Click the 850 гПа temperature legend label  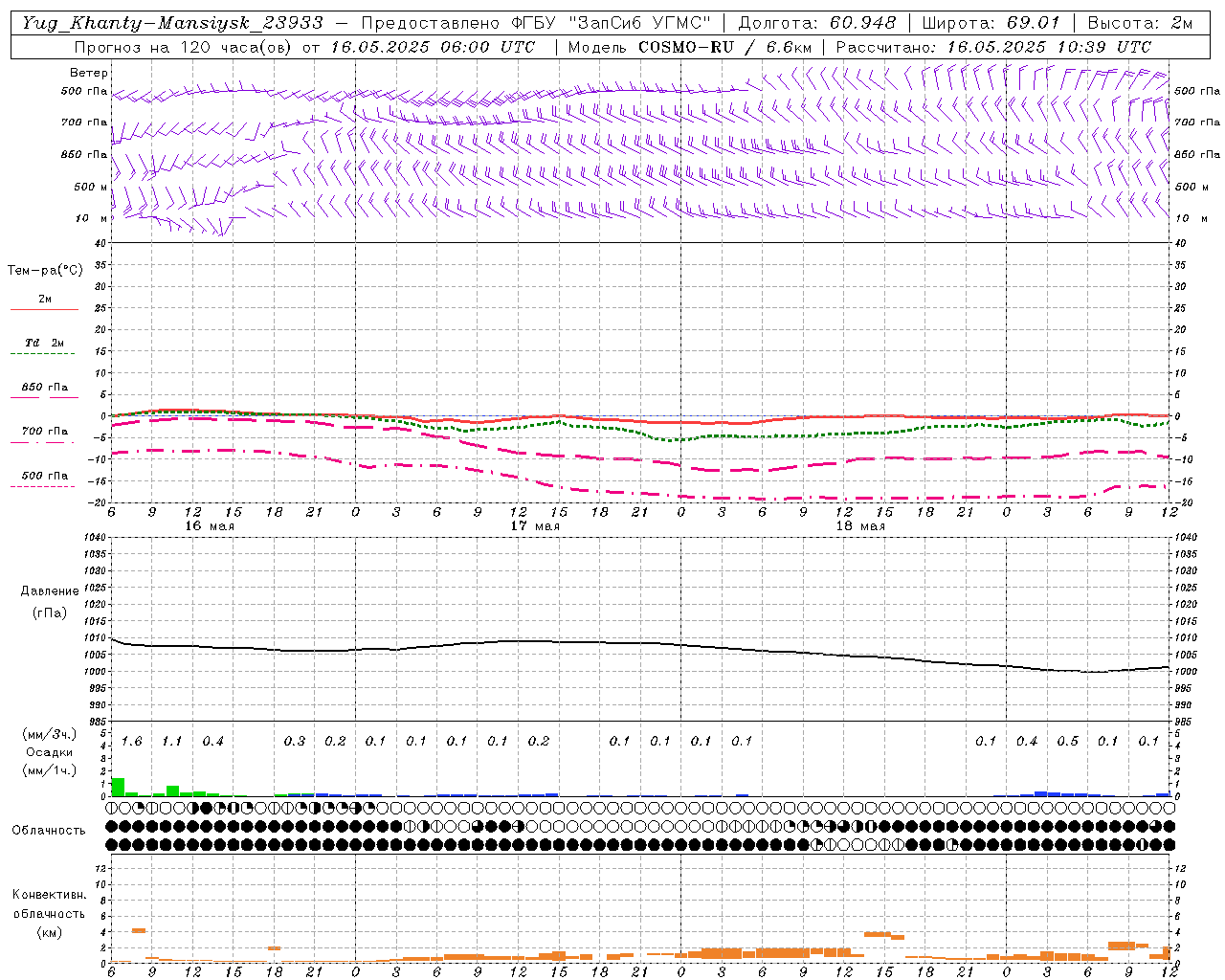(x=45, y=388)
